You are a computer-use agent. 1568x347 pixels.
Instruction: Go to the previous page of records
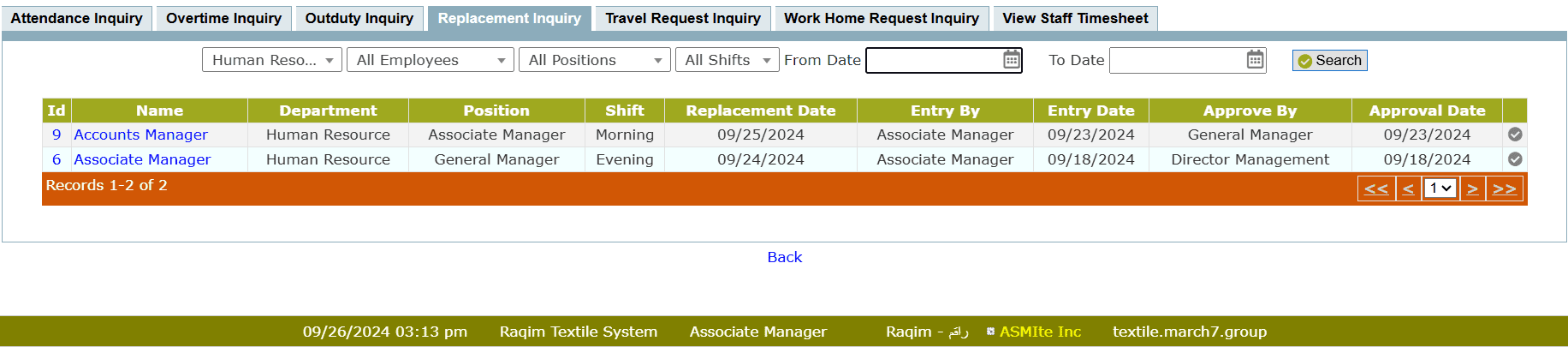1408,188
